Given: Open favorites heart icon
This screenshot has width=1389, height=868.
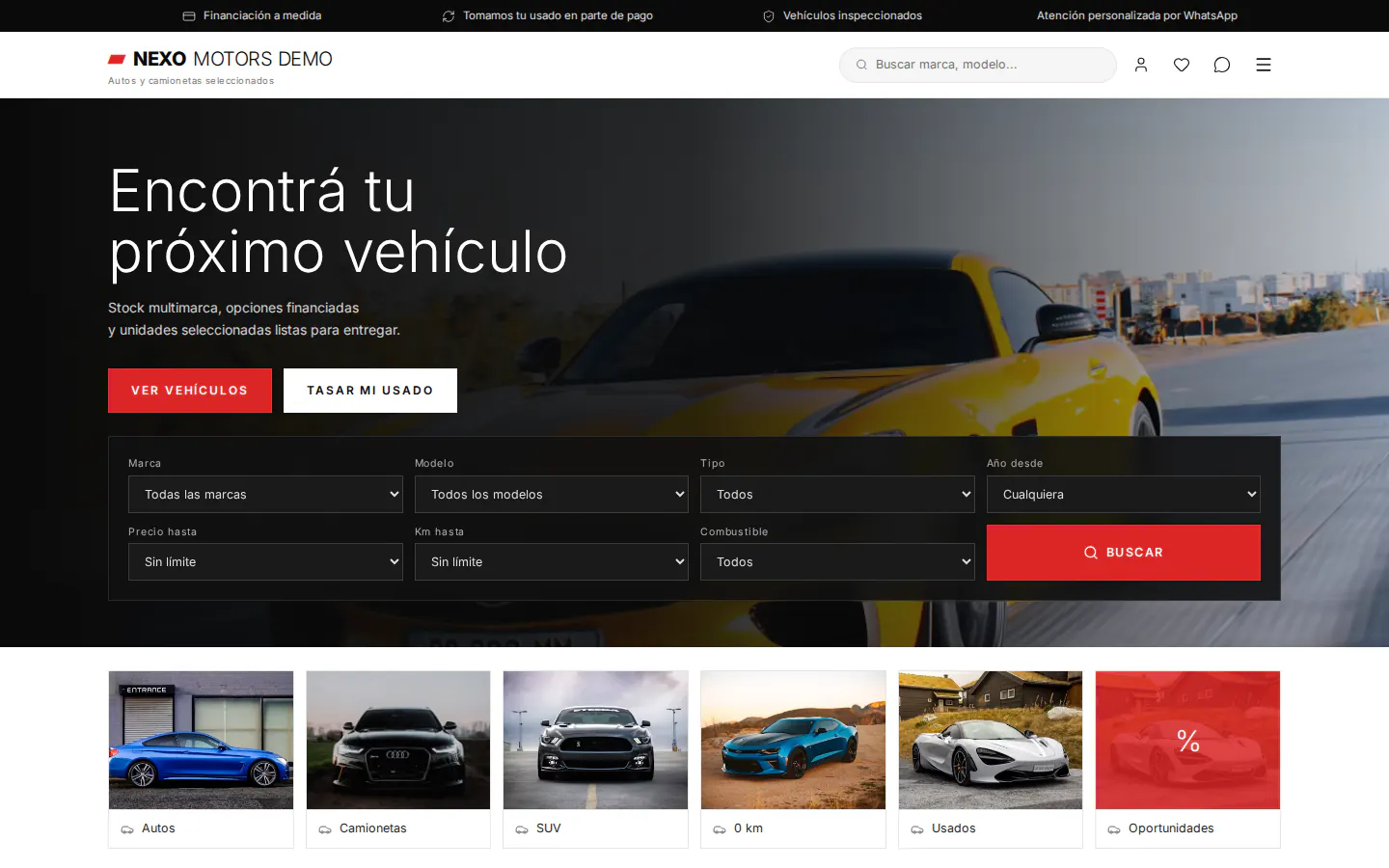Looking at the screenshot, I should (1182, 65).
